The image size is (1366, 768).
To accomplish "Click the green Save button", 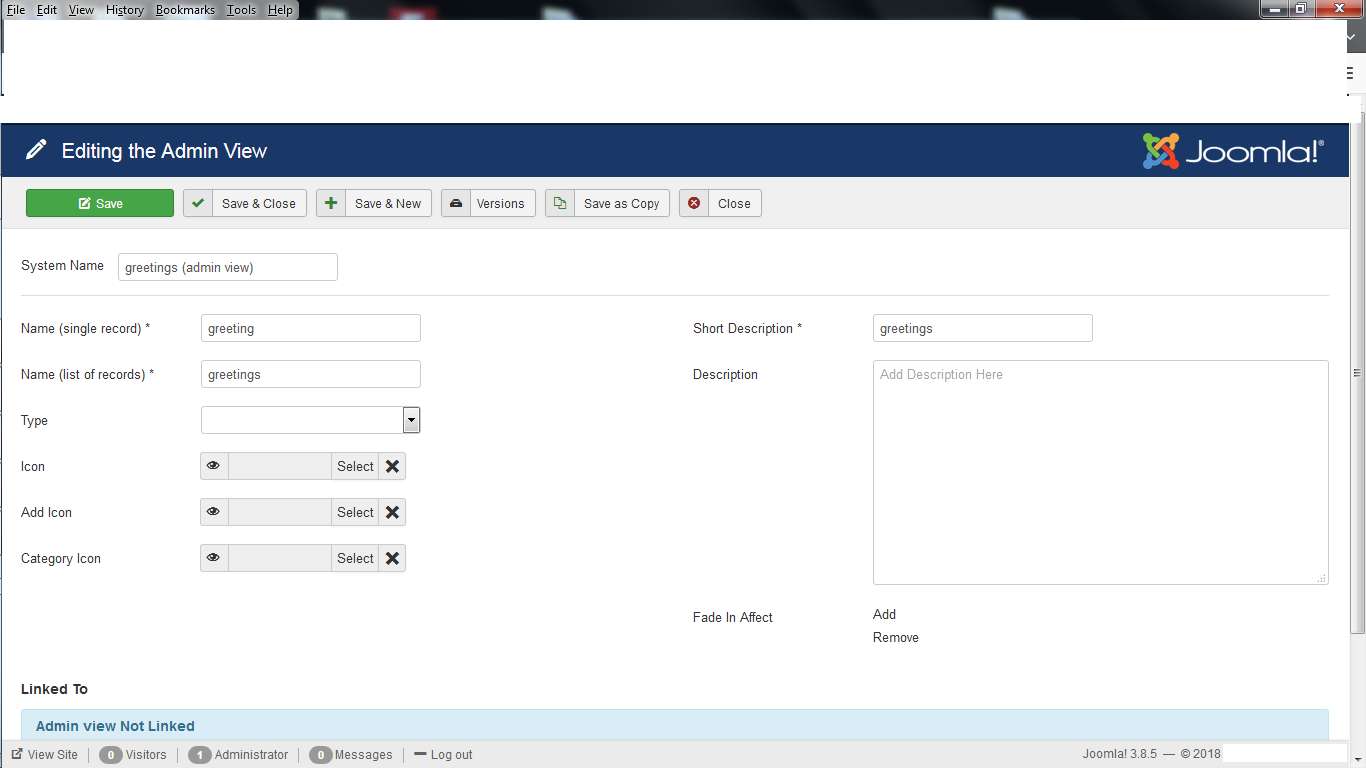I will (x=100, y=203).
